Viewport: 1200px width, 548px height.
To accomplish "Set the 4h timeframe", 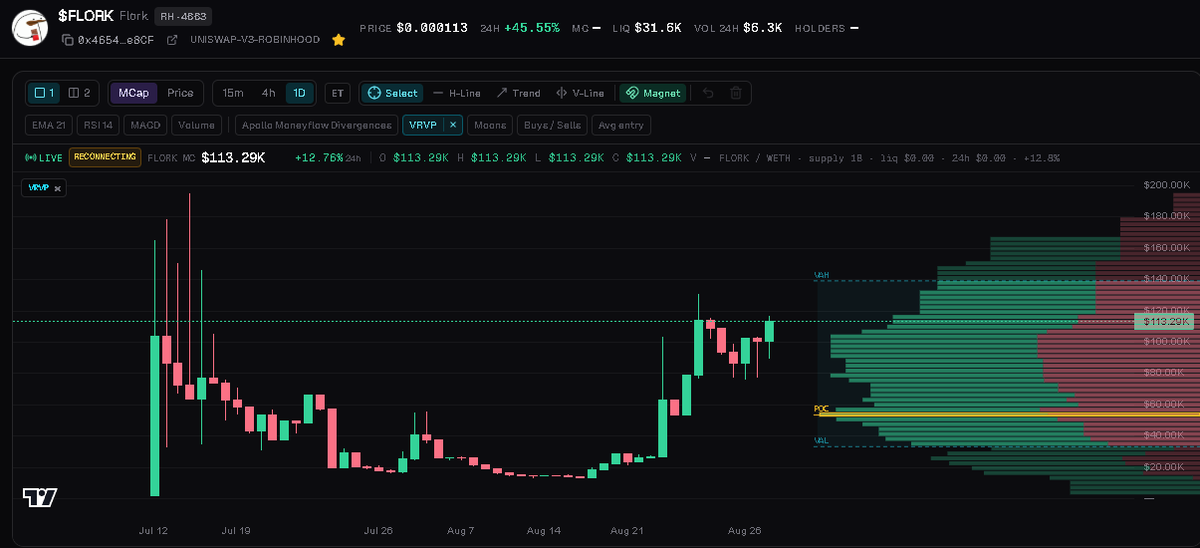I will coord(268,93).
